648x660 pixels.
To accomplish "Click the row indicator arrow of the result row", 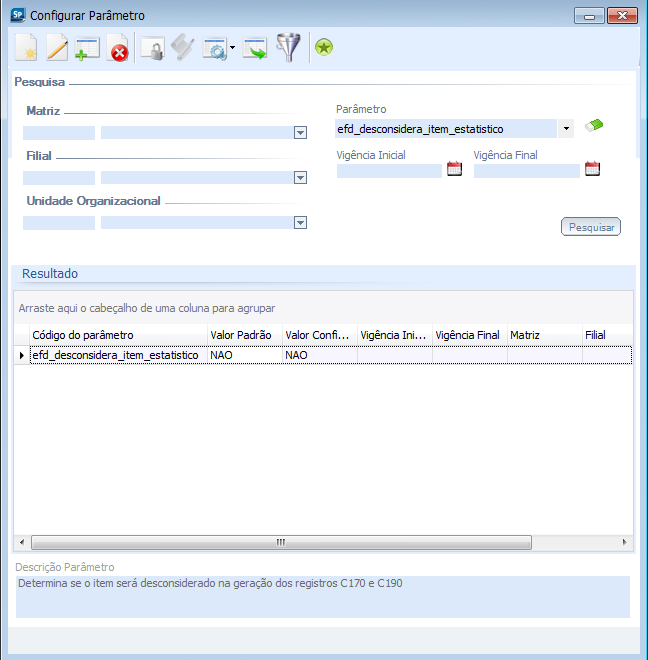I will click(22, 355).
